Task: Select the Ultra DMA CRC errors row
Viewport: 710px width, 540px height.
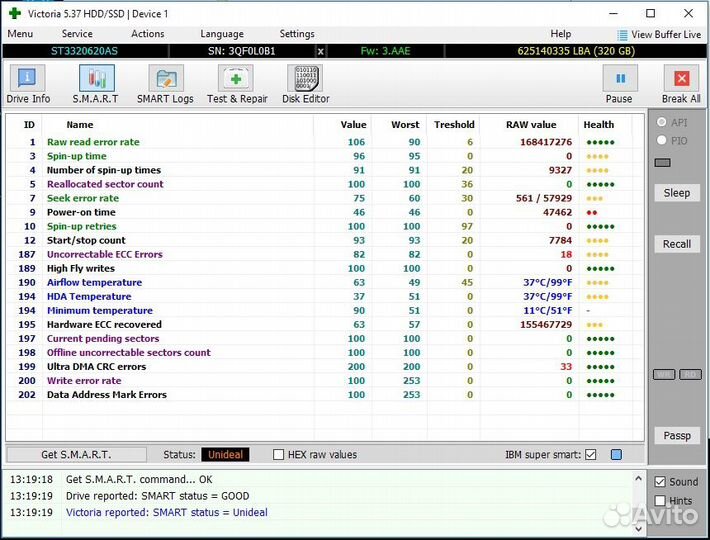Action: click(324, 366)
